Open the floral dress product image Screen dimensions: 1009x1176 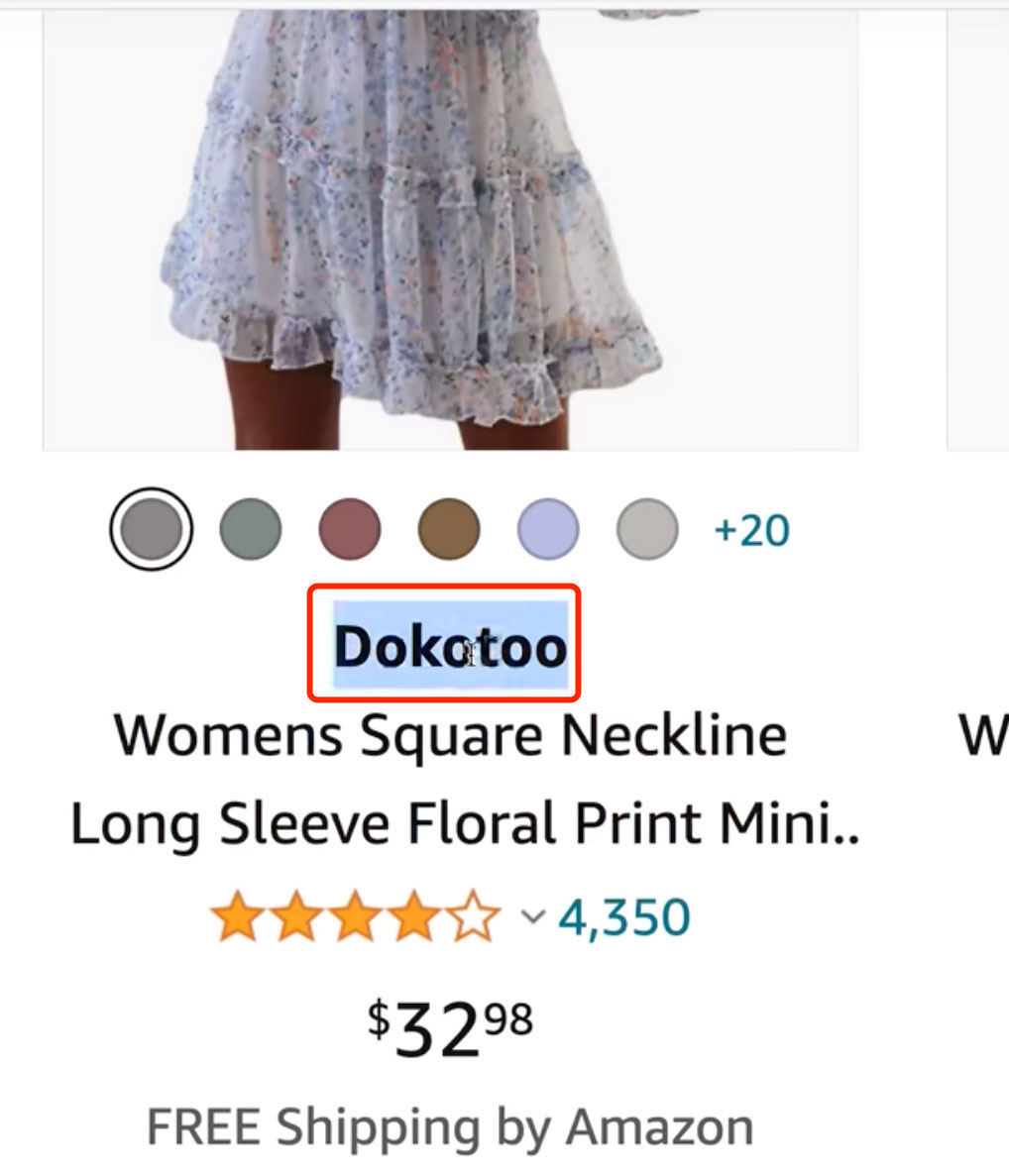(x=450, y=228)
